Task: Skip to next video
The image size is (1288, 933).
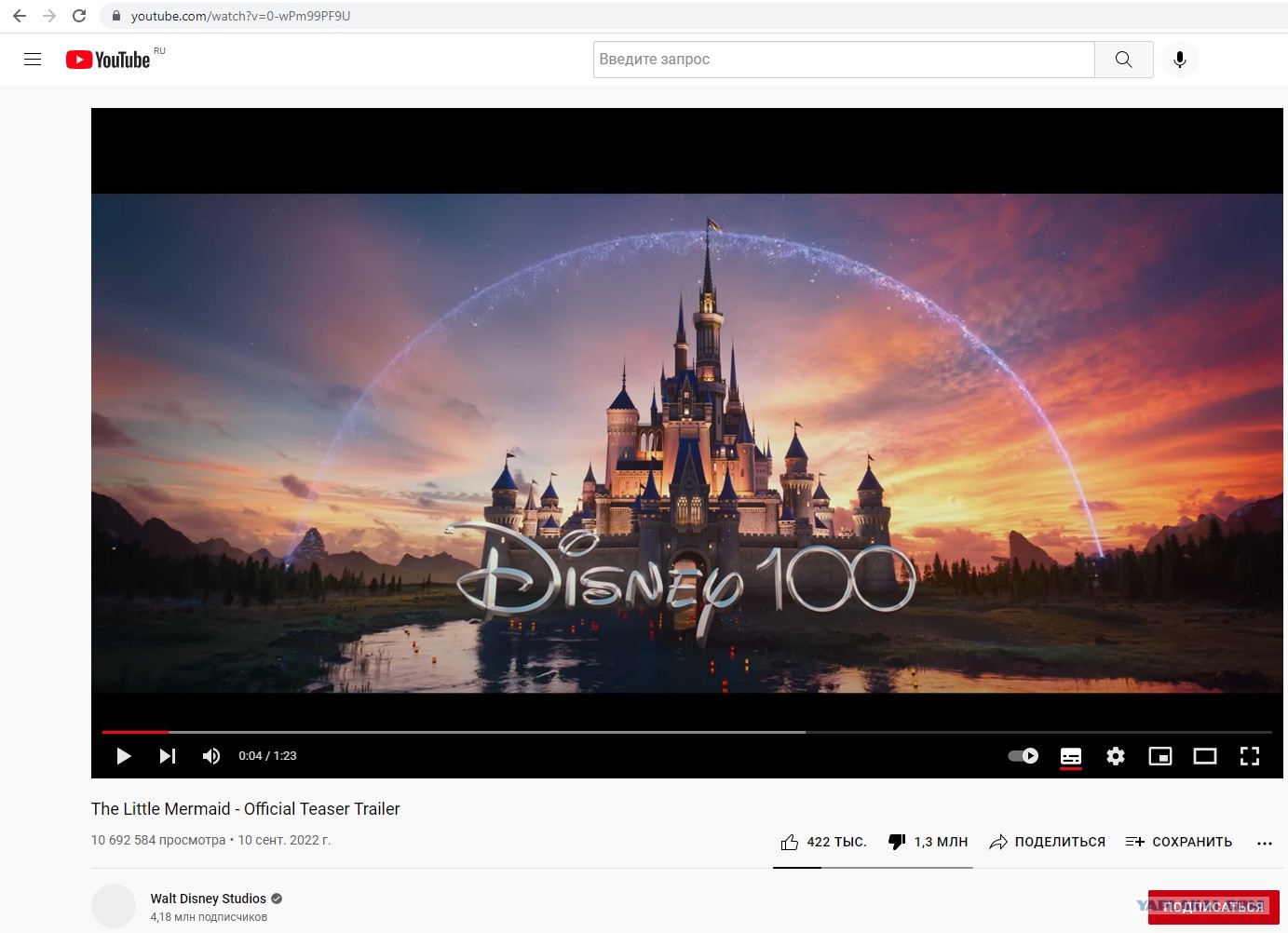Action: point(168,756)
